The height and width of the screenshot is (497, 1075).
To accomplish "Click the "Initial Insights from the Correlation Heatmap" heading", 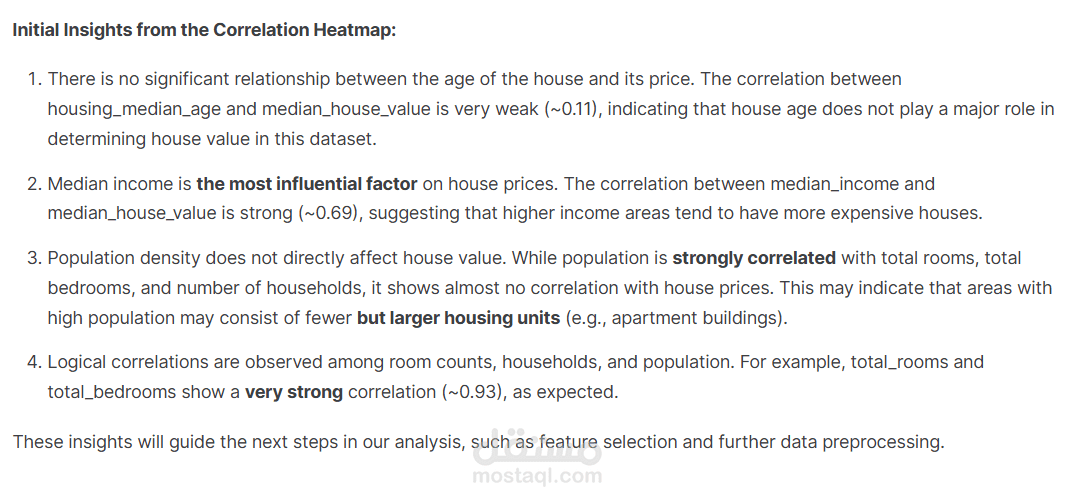I will tap(205, 30).
